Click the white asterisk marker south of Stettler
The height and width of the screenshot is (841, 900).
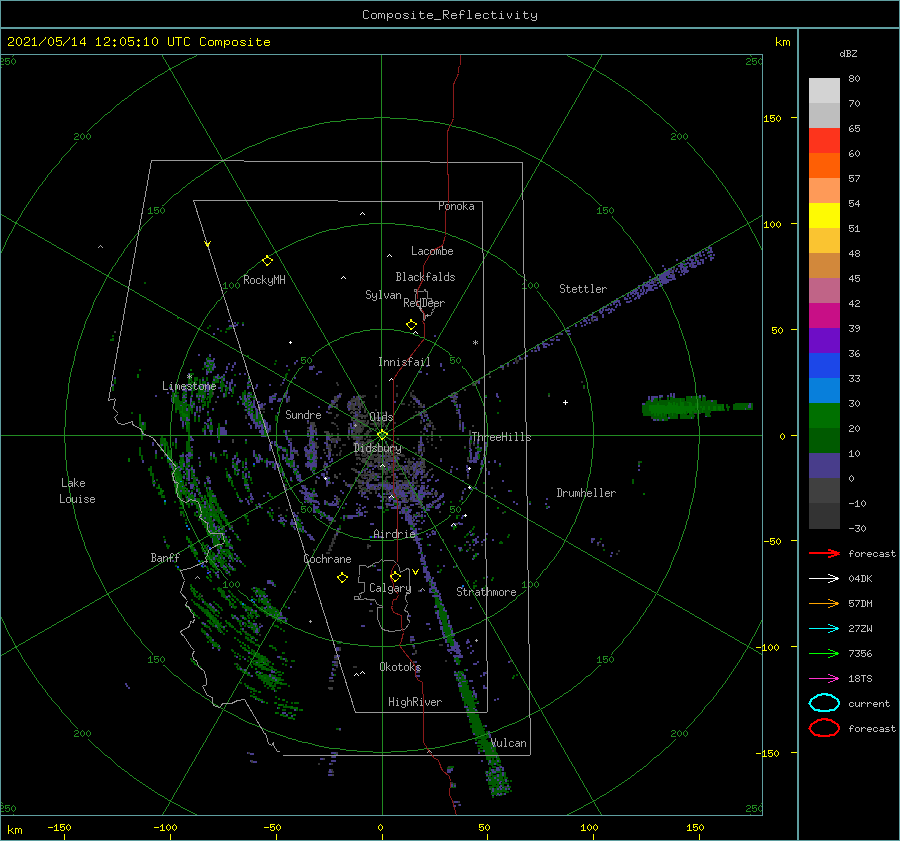(475, 343)
